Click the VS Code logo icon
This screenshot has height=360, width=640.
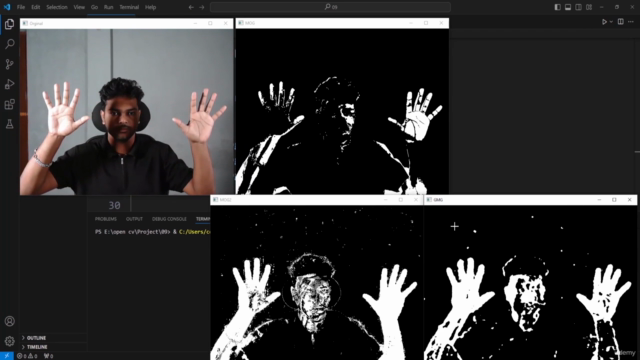[x=7, y=7]
